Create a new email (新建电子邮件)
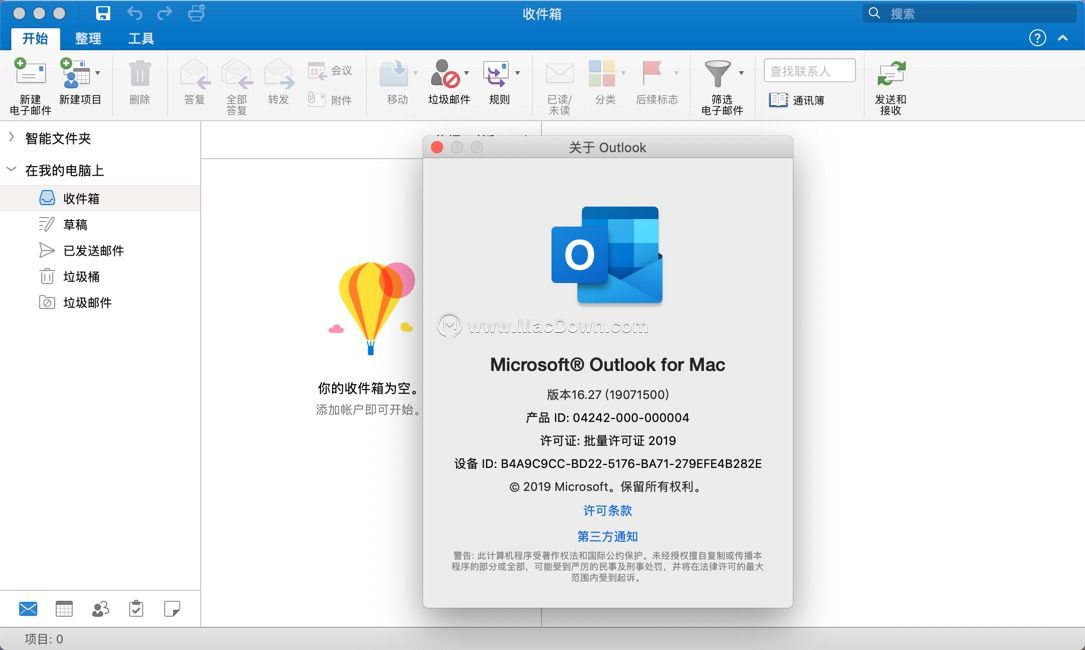Viewport: 1085px width, 650px height. pos(30,87)
